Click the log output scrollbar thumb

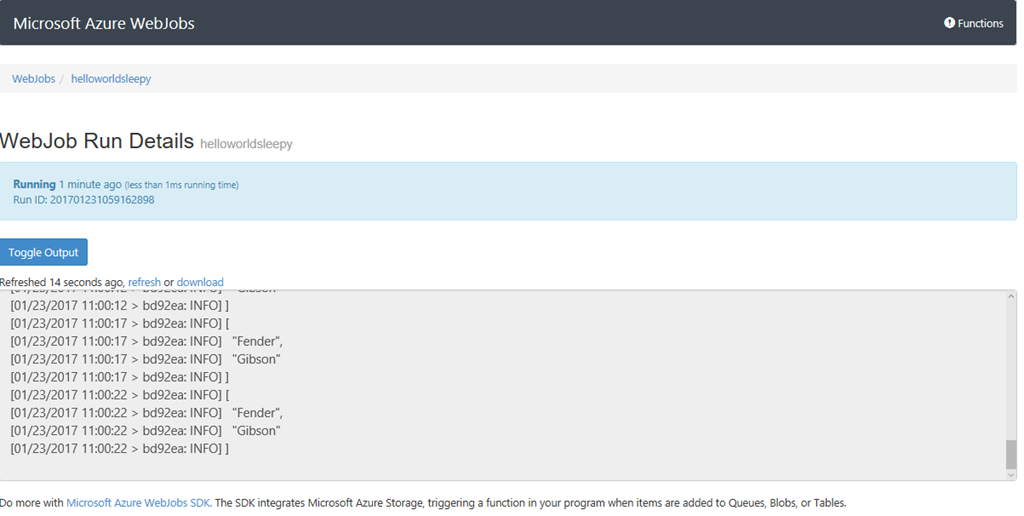[1011, 454]
